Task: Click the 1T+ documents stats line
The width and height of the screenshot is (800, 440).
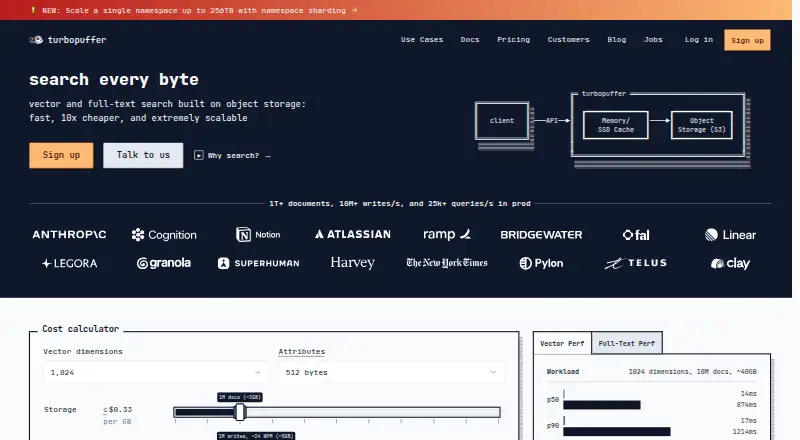Action: click(400, 204)
